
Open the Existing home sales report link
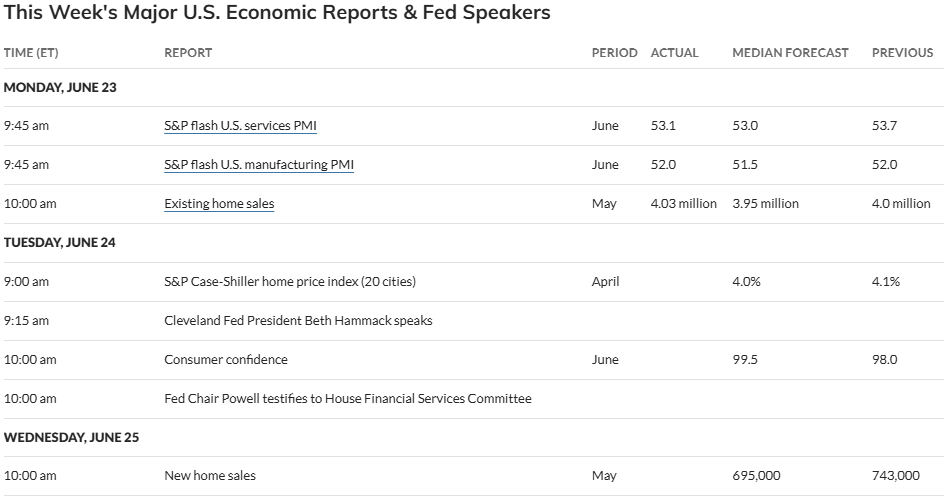pyautogui.click(x=219, y=204)
